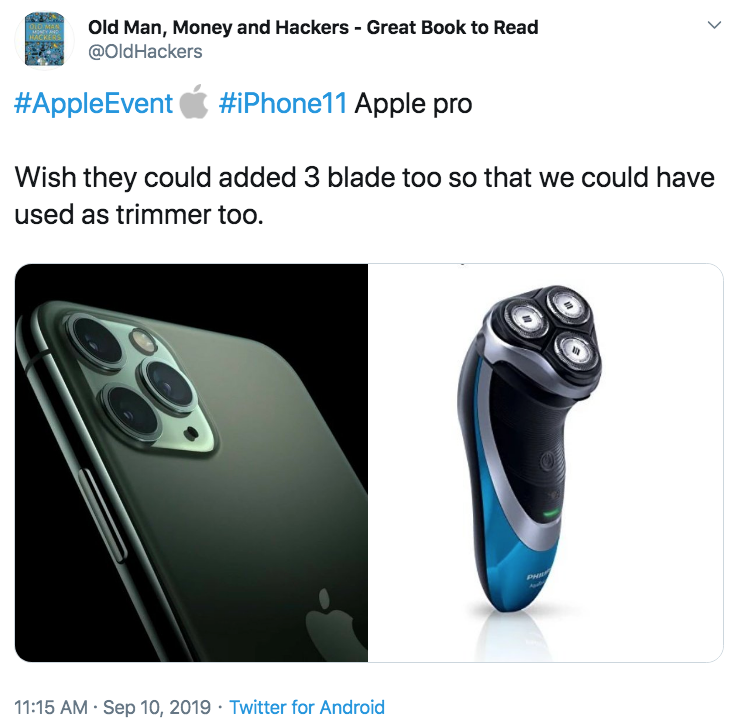Viewport: 732px width, 728px height.
Task: Click the 11:15 AM timestamp
Action: coord(51,707)
